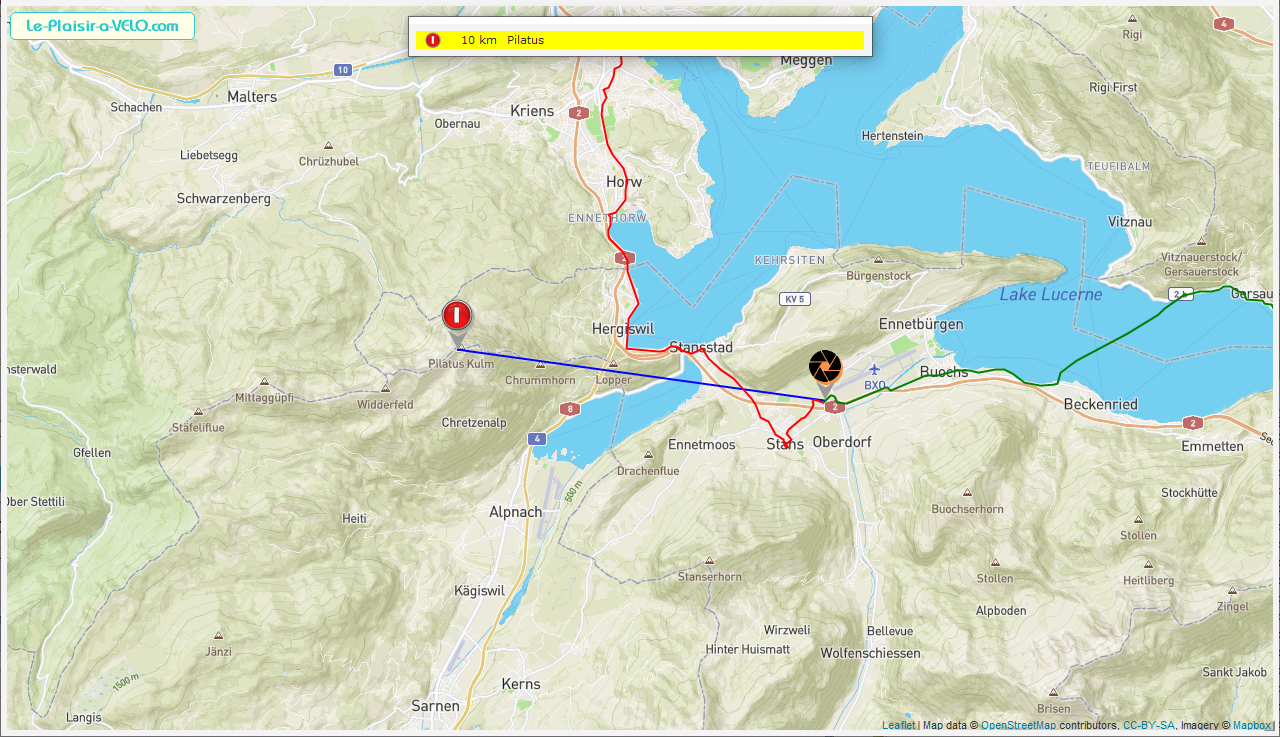Click route 10 shield near Malters

click(343, 70)
